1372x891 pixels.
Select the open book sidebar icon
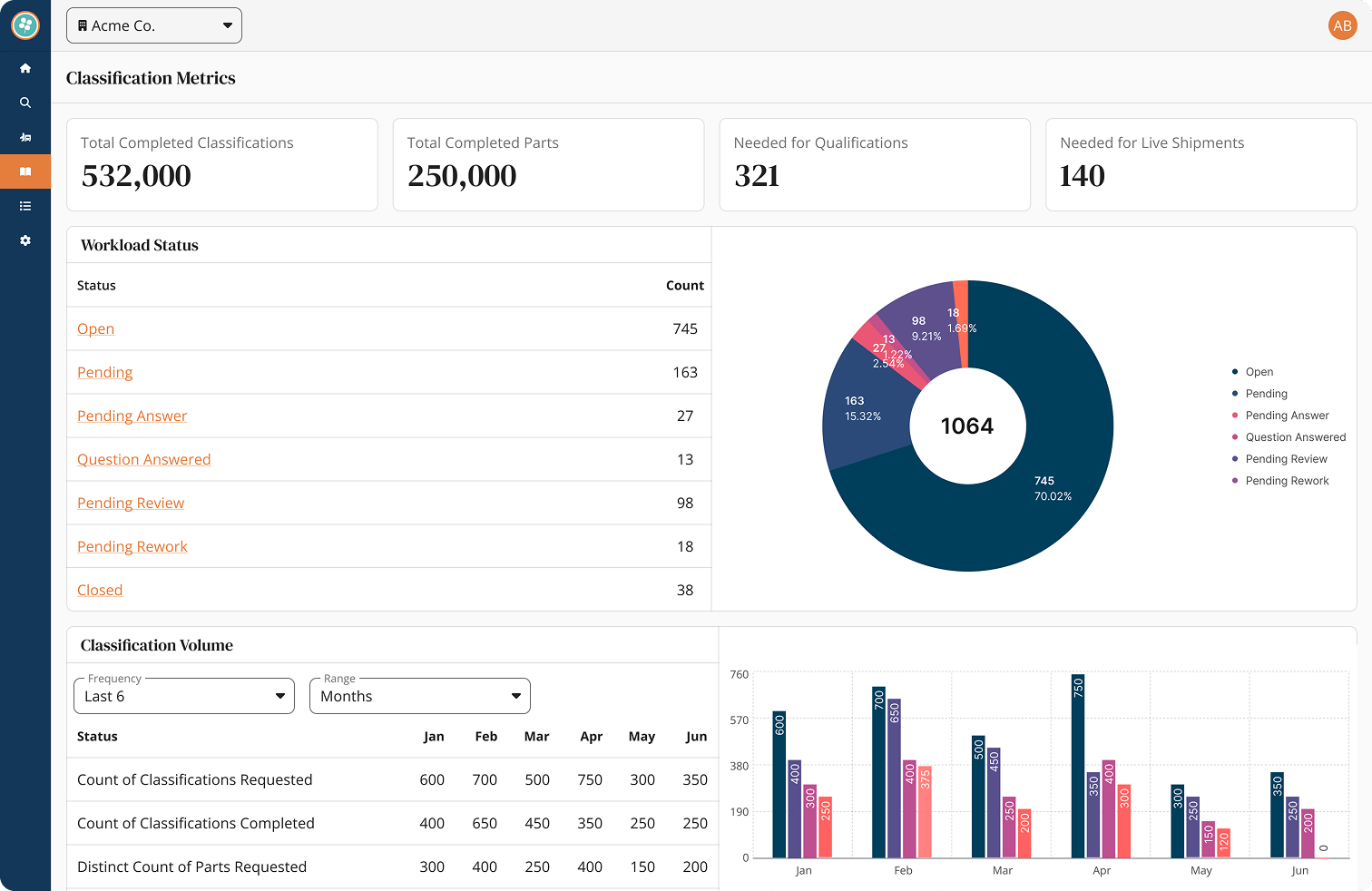pos(25,171)
